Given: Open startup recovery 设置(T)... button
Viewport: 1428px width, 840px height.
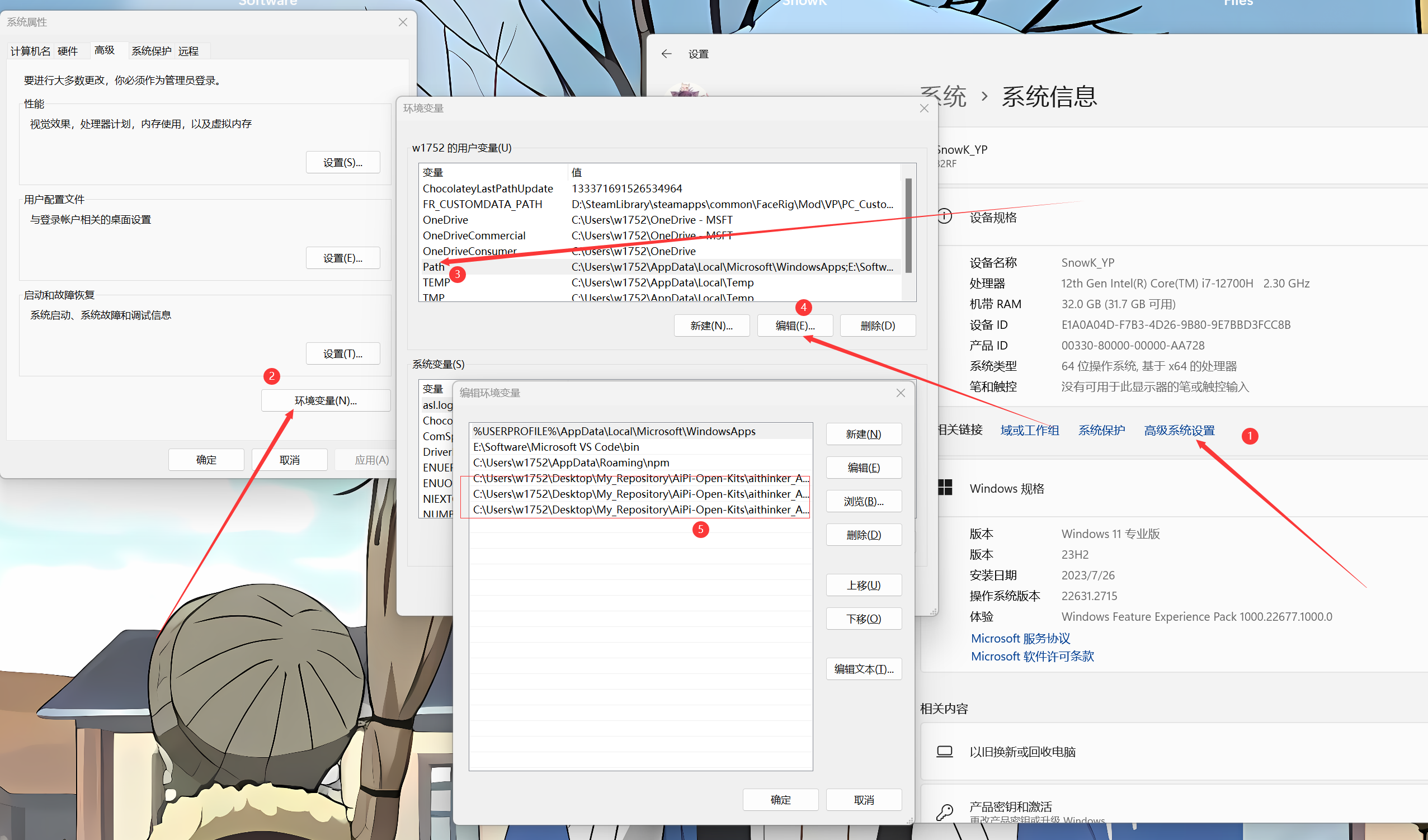Looking at the screenshot, I should coord(343,354).
